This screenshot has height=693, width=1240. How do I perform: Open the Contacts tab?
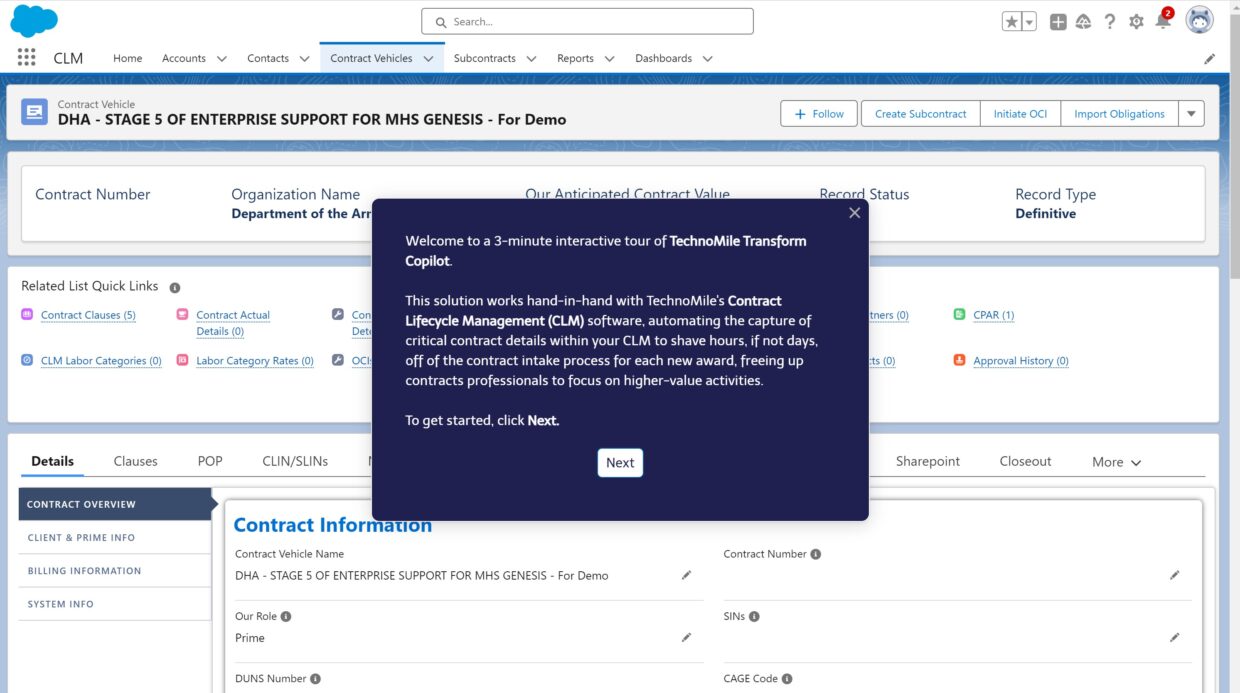point(268,58)
